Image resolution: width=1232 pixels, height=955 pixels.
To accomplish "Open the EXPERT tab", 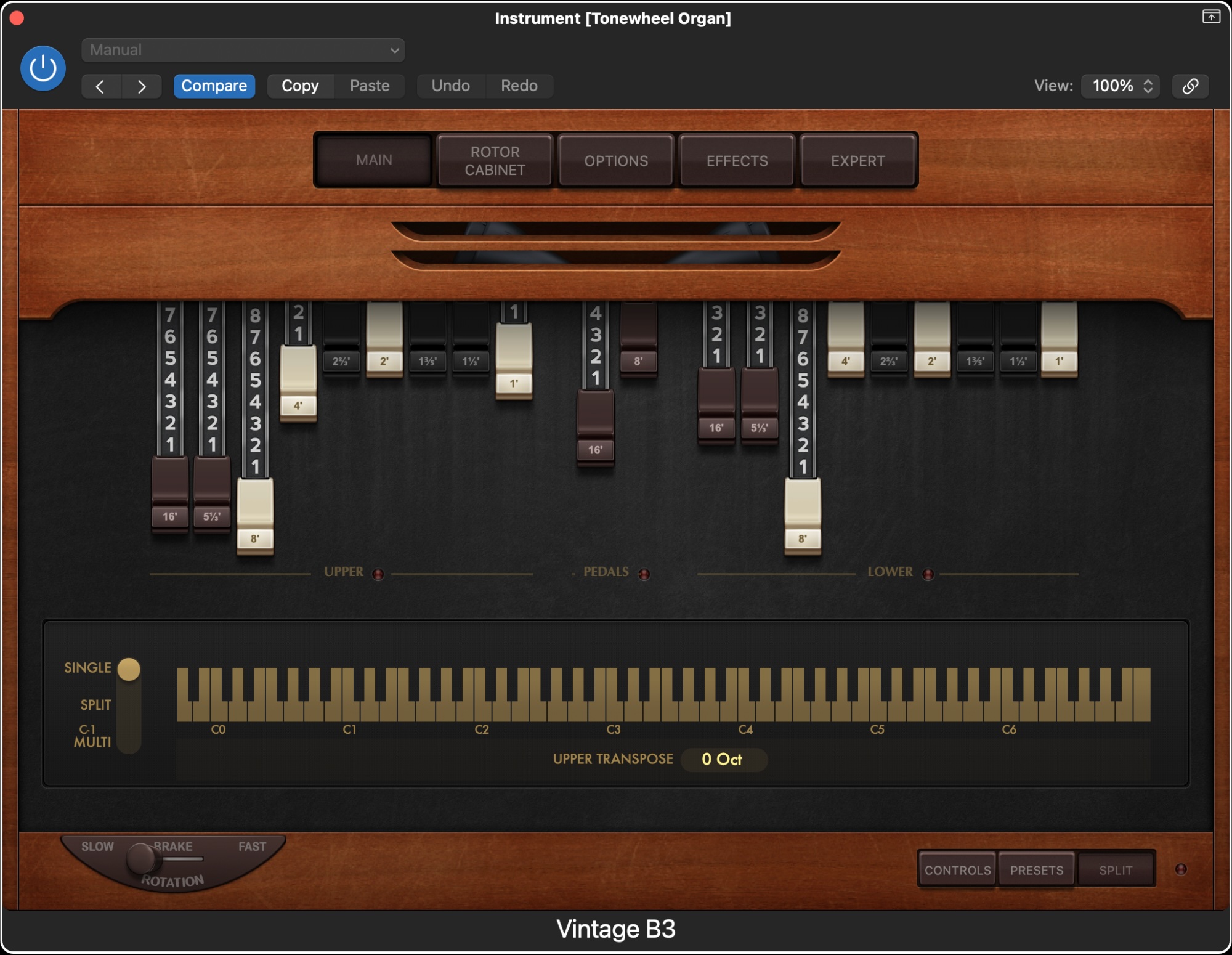I will click(857, 161).
